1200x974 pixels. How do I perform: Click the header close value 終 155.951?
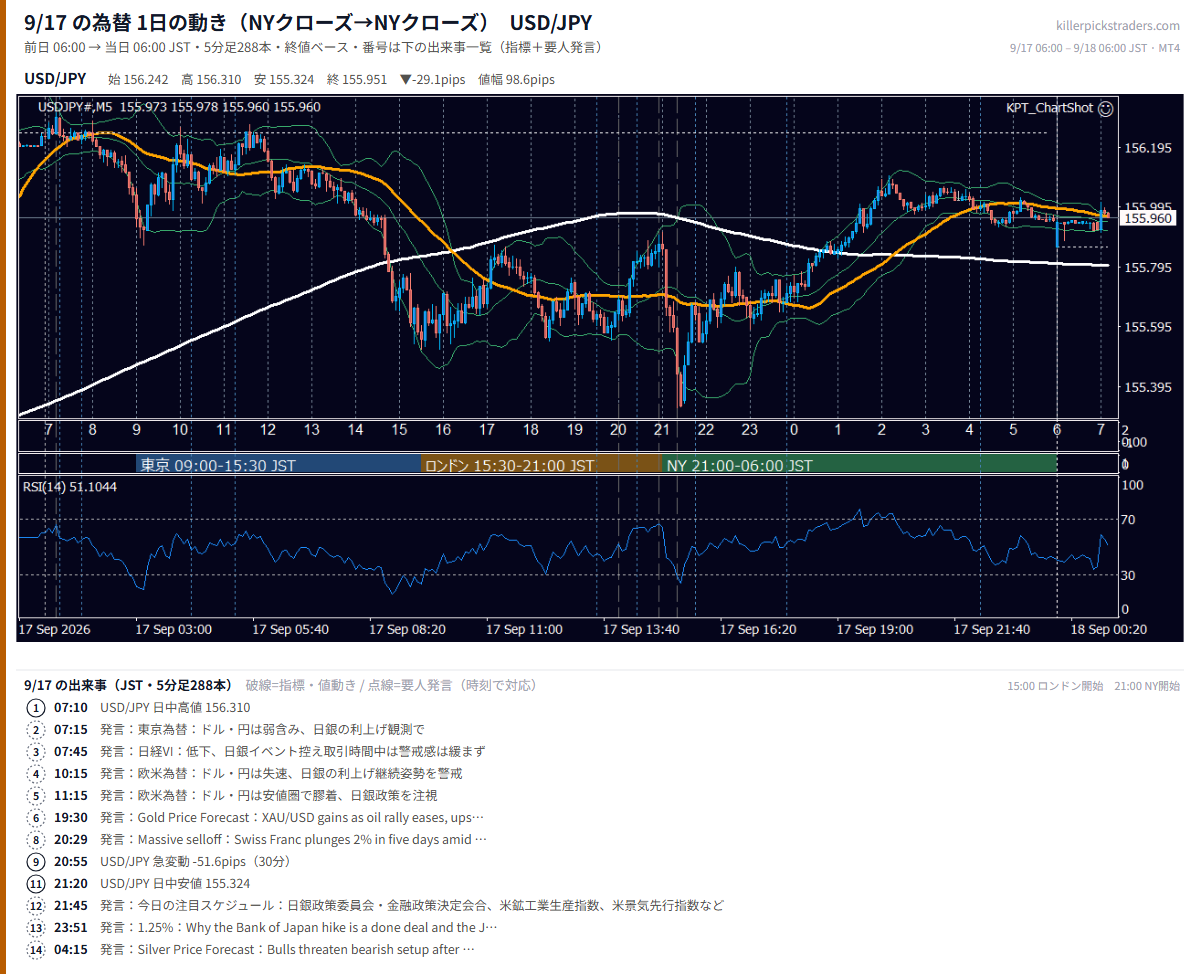click(357, 80)
